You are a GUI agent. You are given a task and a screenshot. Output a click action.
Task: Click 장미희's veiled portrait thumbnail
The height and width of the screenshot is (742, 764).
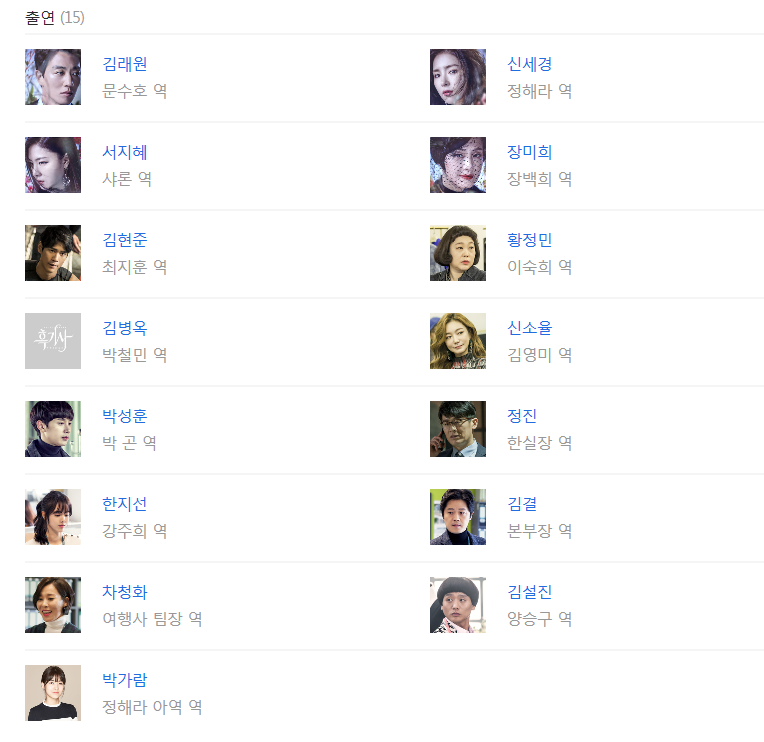(x=458, y=165)
